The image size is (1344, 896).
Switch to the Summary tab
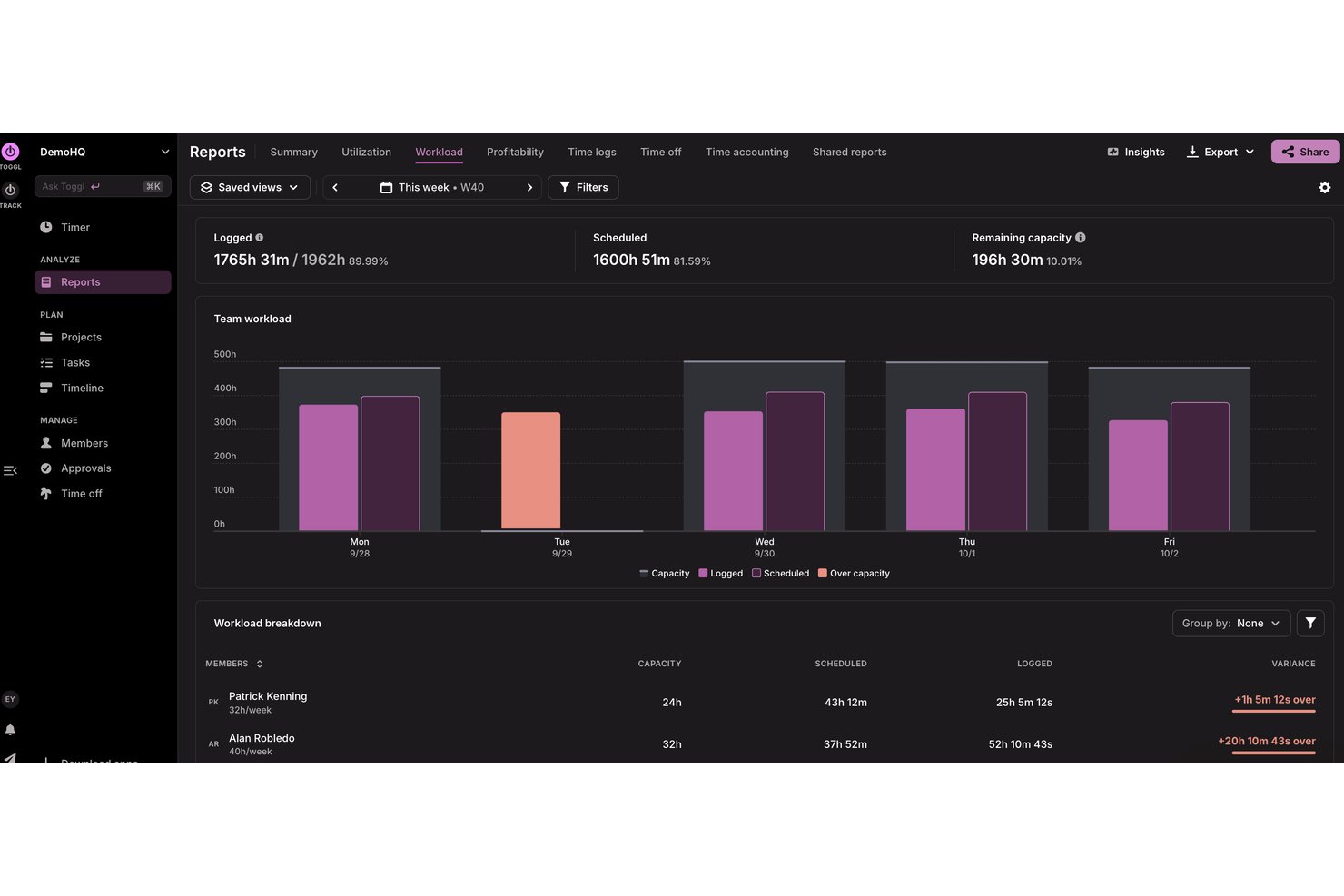(293, 152)
